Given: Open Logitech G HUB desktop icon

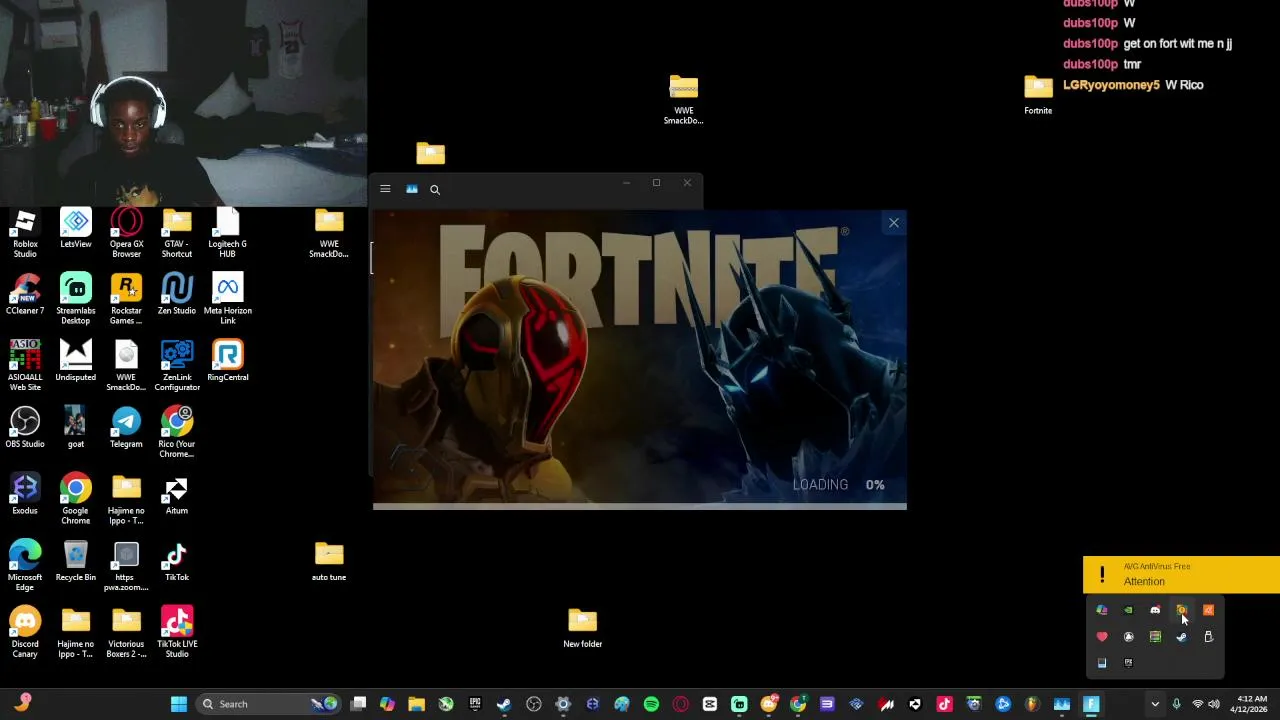Looking at the screenshot, I should 227,233.
